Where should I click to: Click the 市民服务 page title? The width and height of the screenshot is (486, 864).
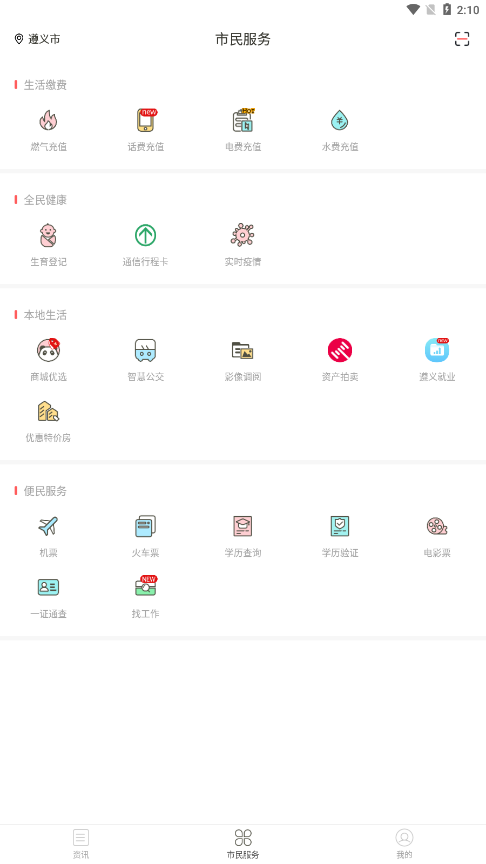pyautogui.click(x=243, y=39)
